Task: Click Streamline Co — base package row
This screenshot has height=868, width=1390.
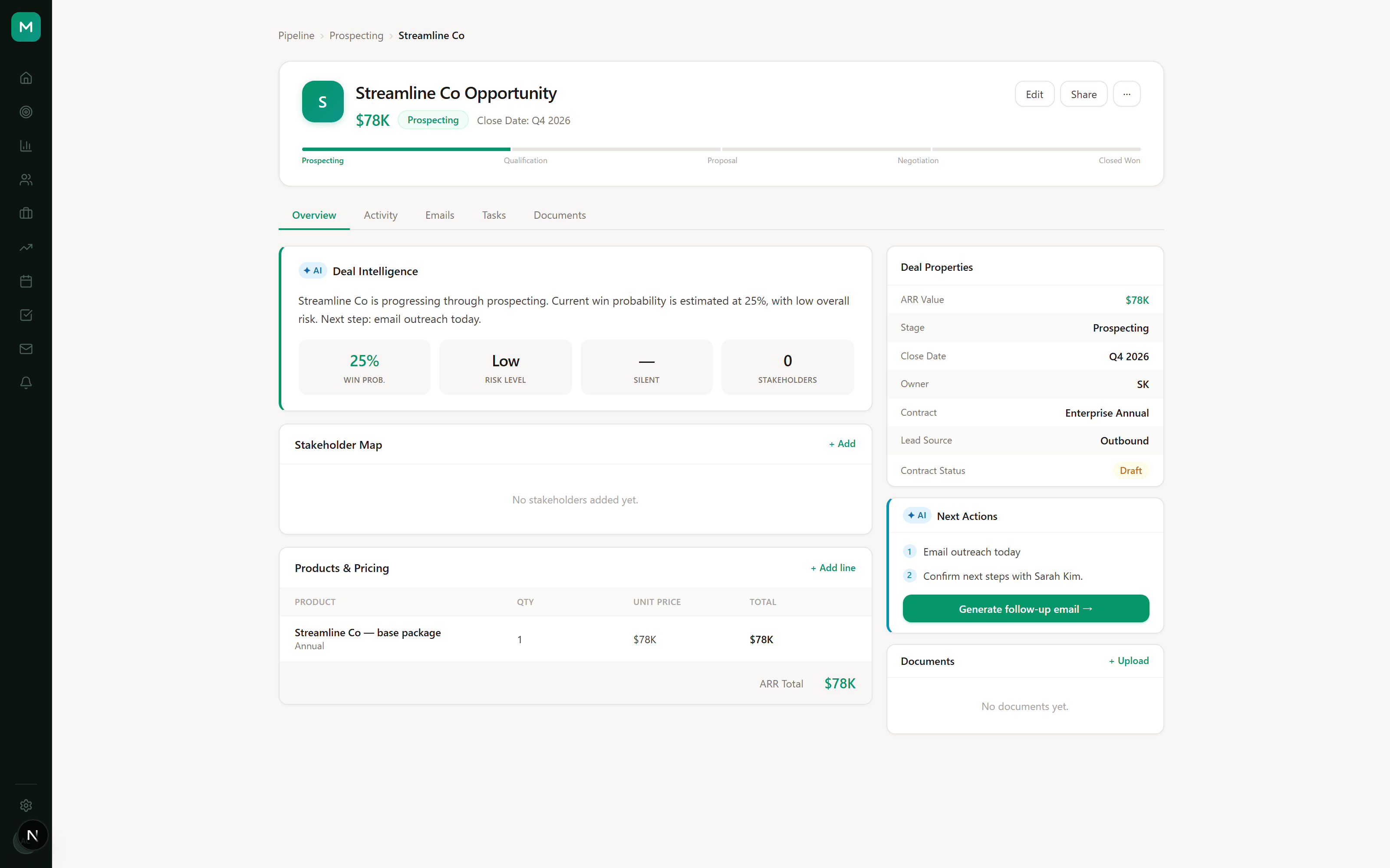Action: pos(575,639)
